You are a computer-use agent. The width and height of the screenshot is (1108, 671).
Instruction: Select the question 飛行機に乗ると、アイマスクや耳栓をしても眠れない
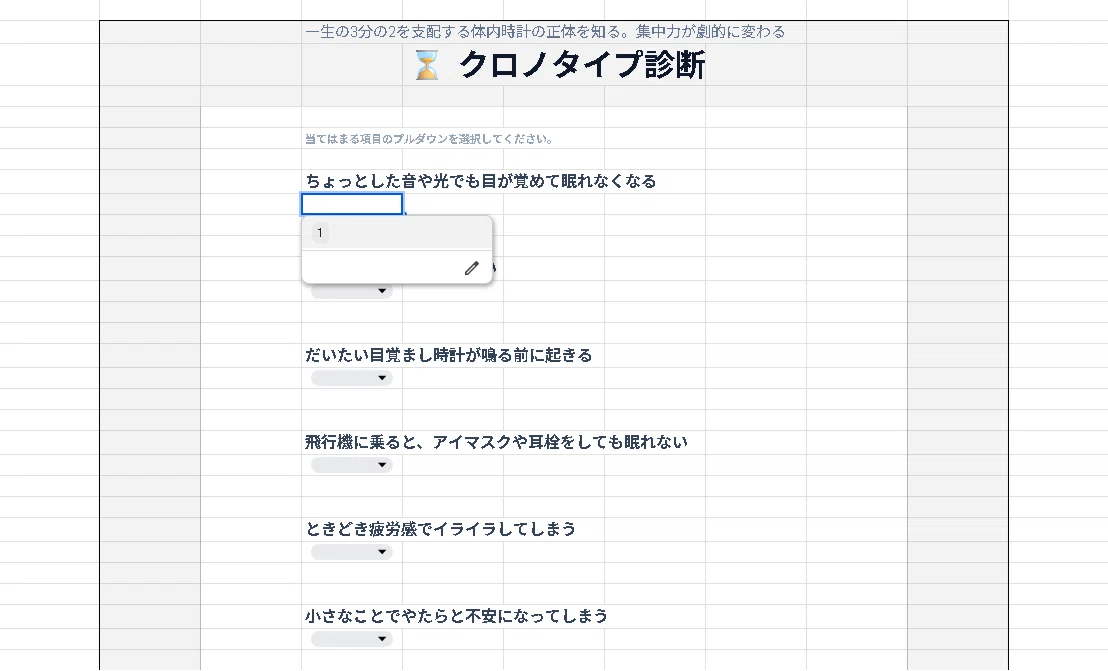click(x=496, y=442)
